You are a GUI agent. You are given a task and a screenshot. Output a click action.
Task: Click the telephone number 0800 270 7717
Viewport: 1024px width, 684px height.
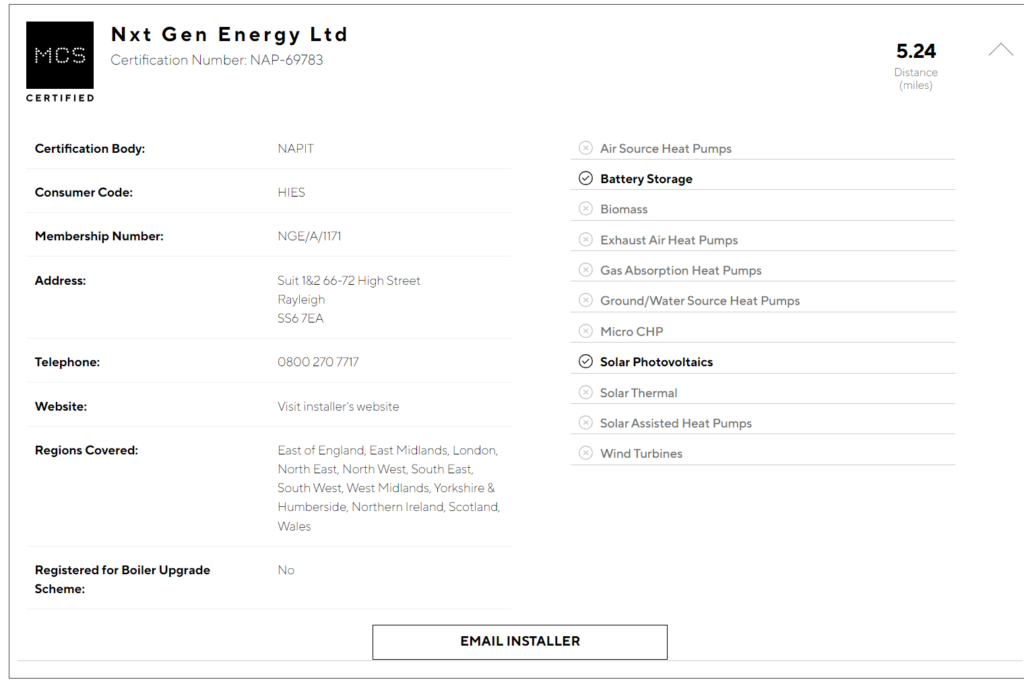[x=318, y=362]
